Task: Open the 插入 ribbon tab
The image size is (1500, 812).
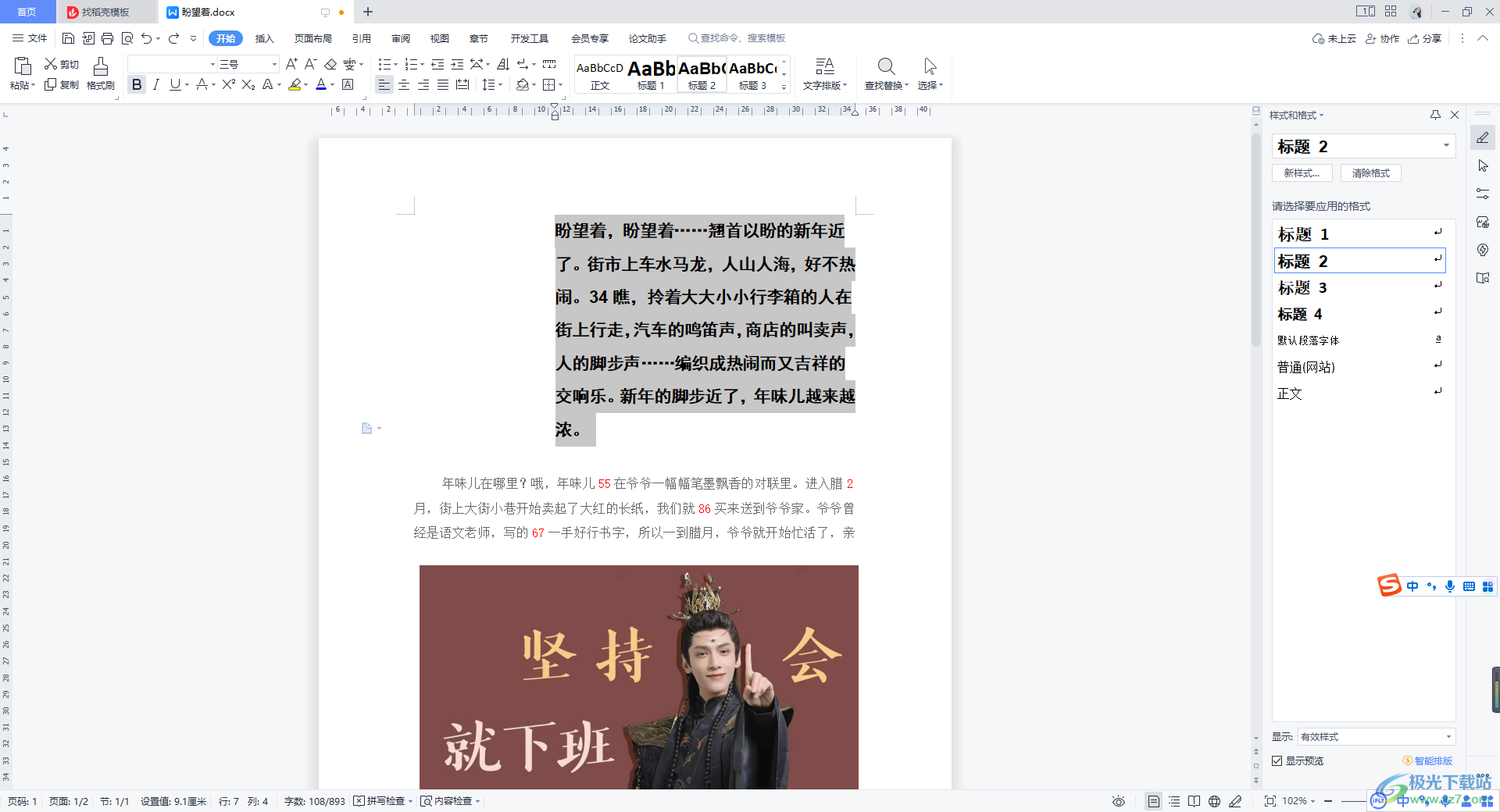Action: point(265,38)
